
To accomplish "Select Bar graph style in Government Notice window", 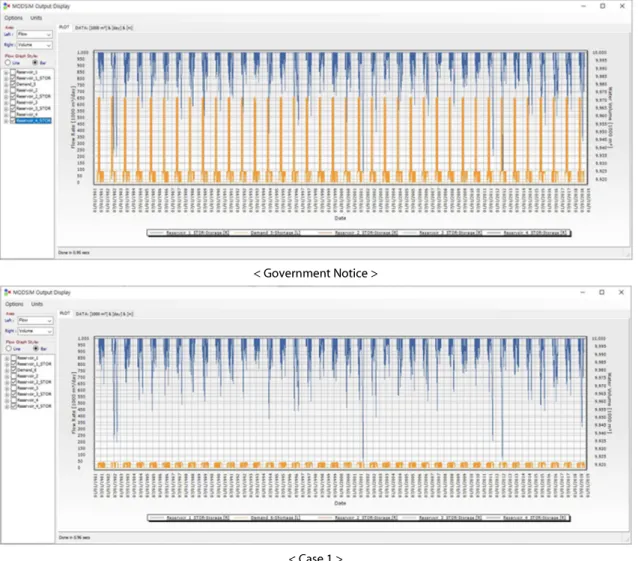I will [35, 63].
